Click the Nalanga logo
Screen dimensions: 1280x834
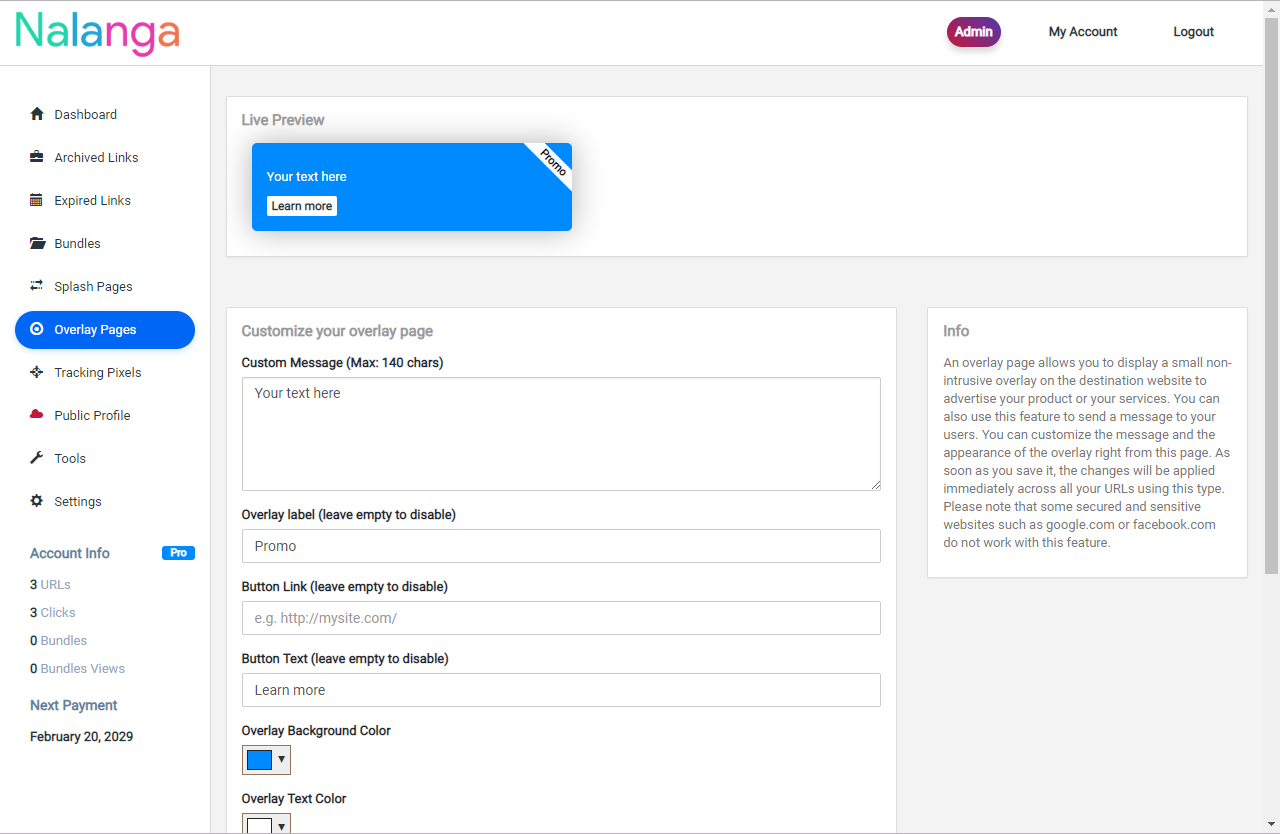pos(96,32)
